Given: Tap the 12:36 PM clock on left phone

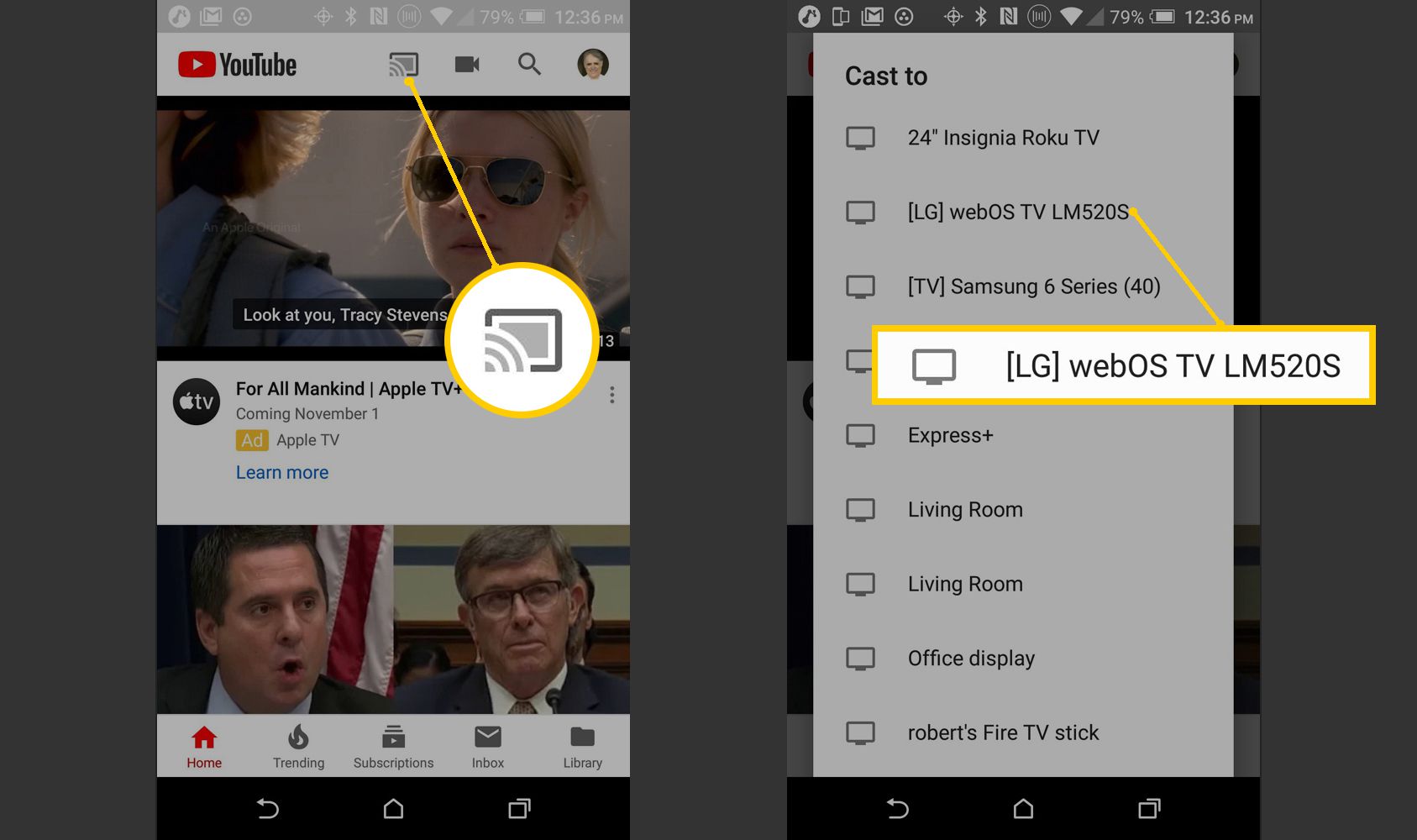Looking at the screenshot, I should pos(589,18).
